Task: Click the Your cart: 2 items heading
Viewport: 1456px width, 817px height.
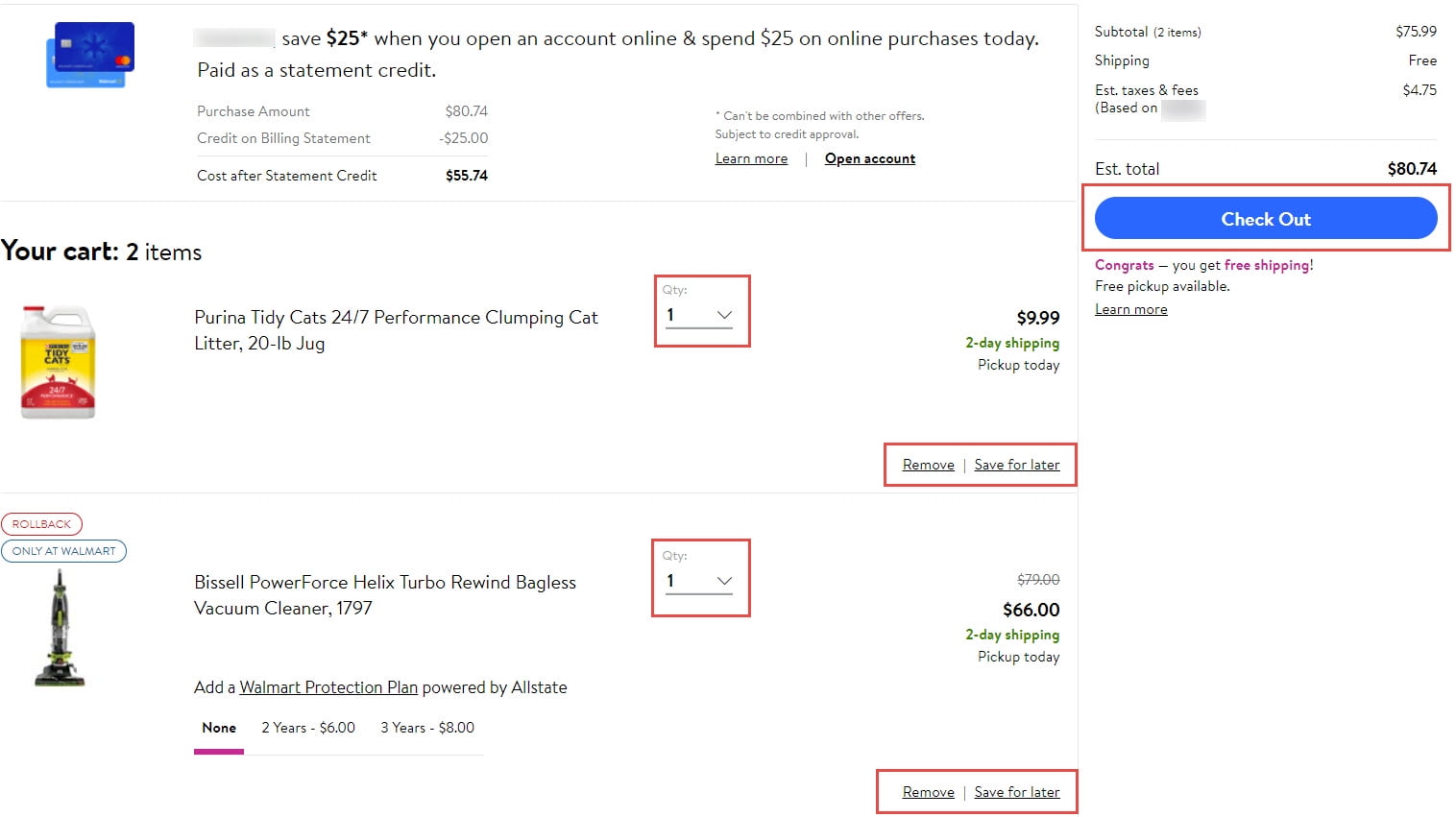Action: [102, 252]
